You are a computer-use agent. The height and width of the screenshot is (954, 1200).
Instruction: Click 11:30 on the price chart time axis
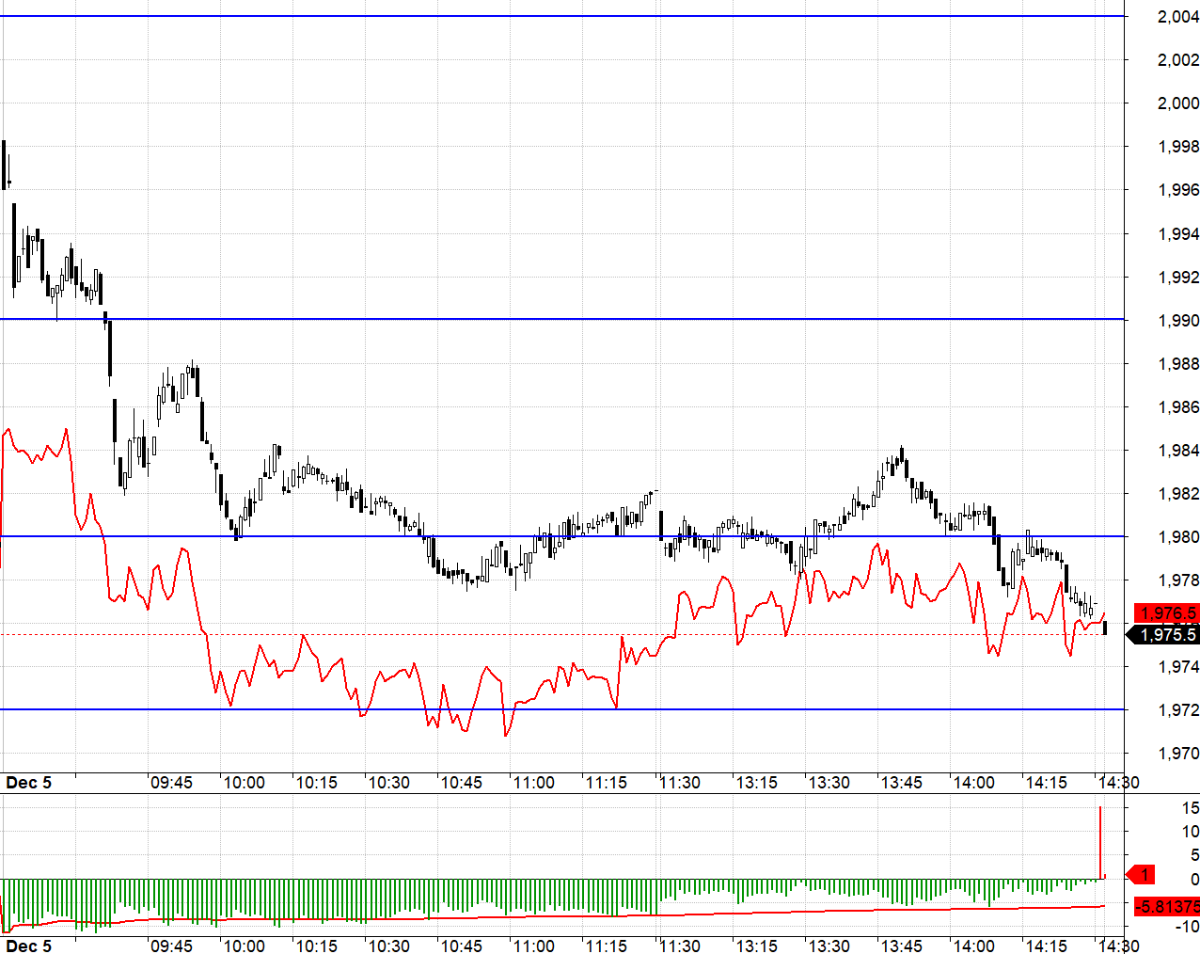tap(680, 782)
